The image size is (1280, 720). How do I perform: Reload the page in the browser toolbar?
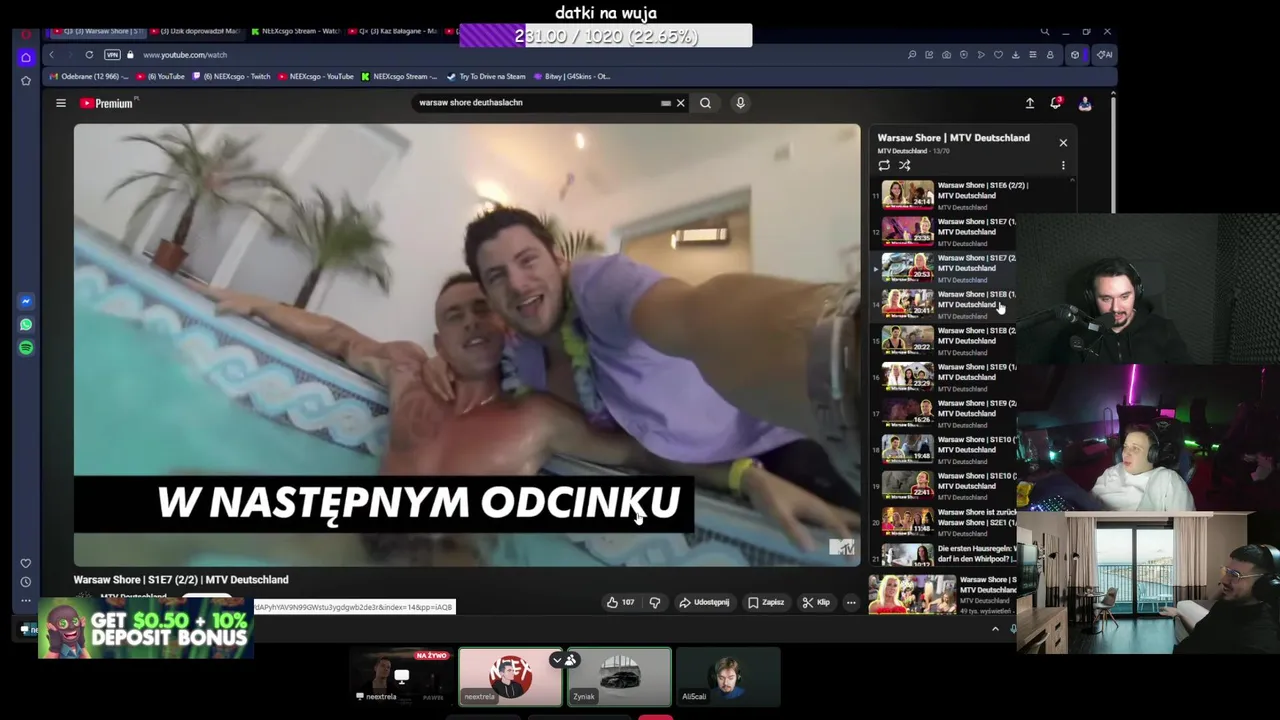pyautogui.click(x=89, y=55)
